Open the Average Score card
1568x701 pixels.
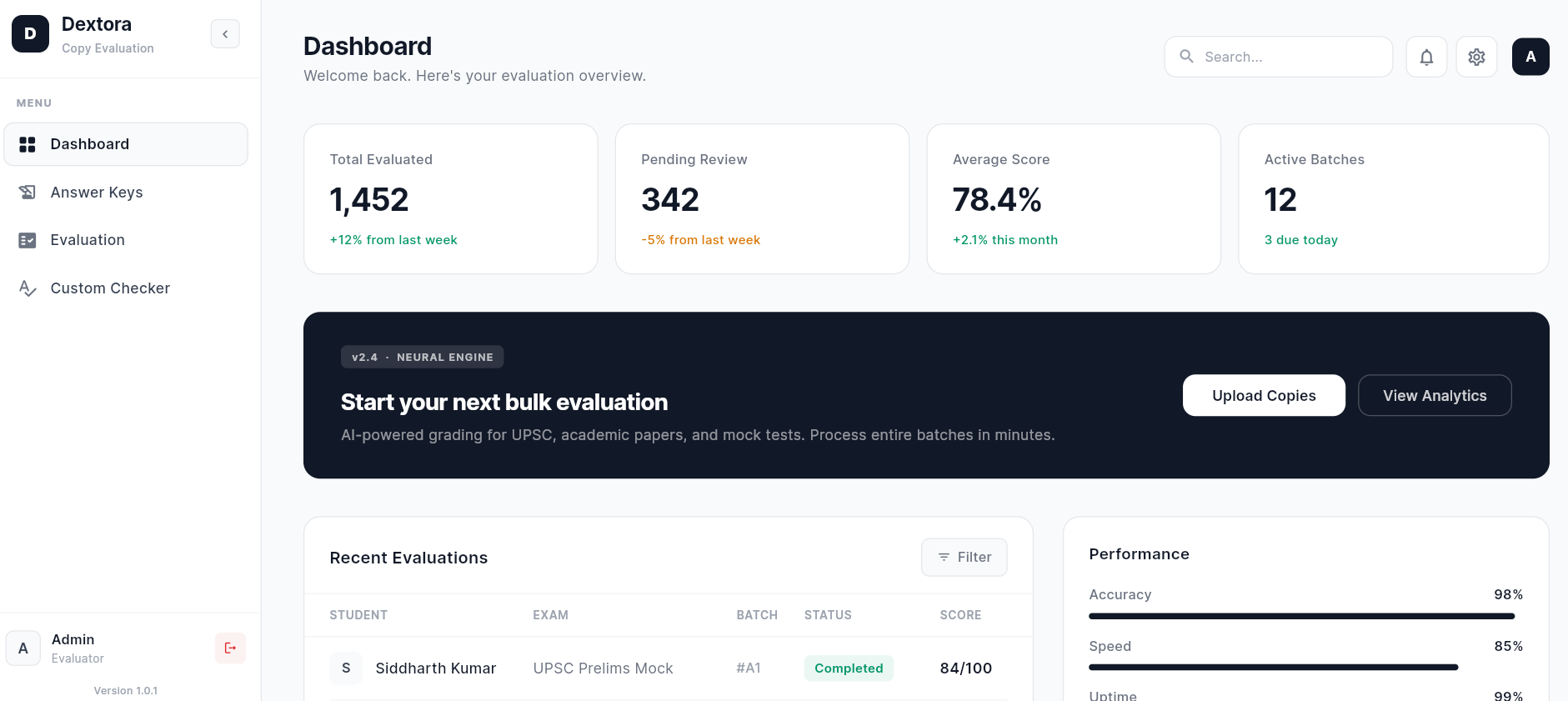(x=1074, y=199)
